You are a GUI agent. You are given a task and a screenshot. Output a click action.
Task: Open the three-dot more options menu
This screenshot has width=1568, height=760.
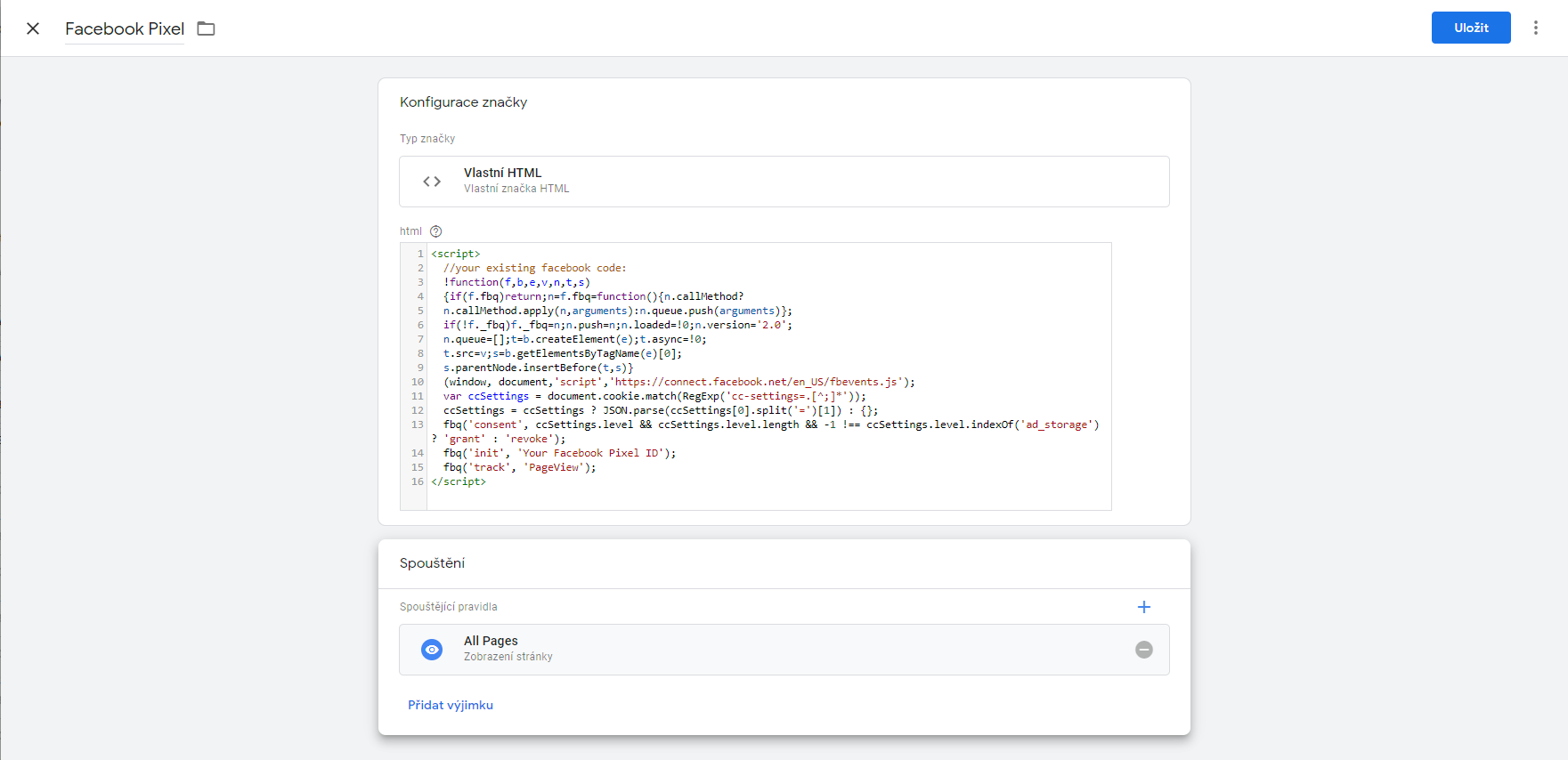(x=1536, y=28)
